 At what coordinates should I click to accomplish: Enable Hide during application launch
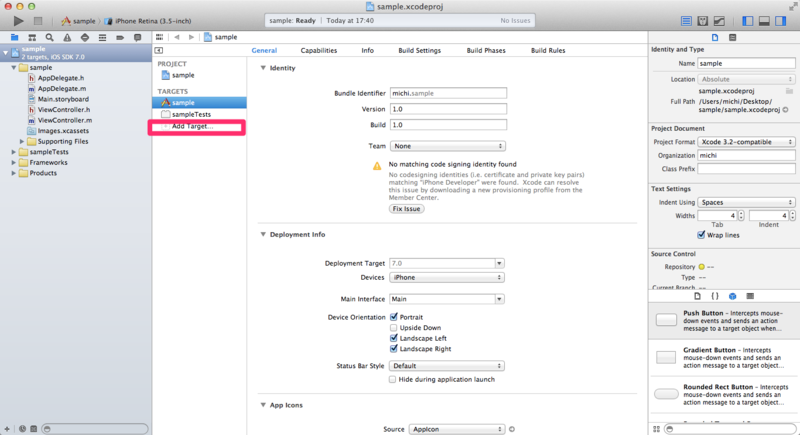(x=392, y=379)
